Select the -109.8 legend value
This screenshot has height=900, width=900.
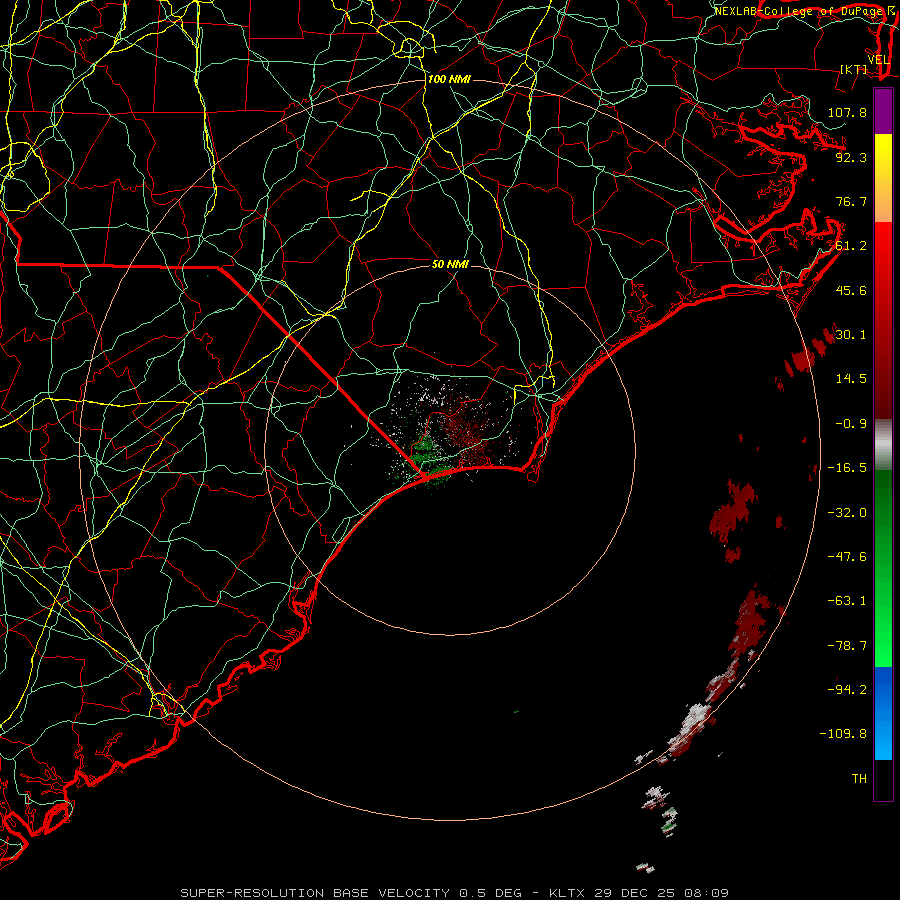[843, 734]
